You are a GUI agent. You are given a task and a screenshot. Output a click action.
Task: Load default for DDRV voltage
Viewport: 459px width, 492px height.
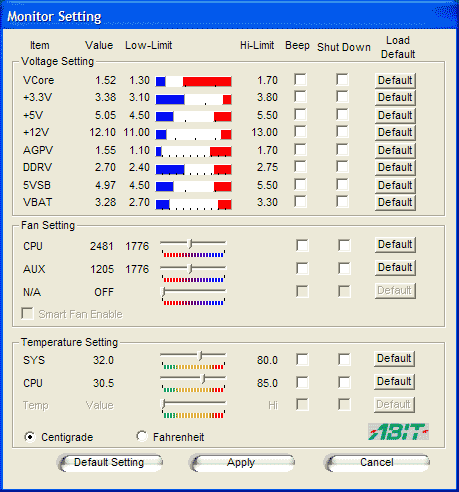coord(395,168)
